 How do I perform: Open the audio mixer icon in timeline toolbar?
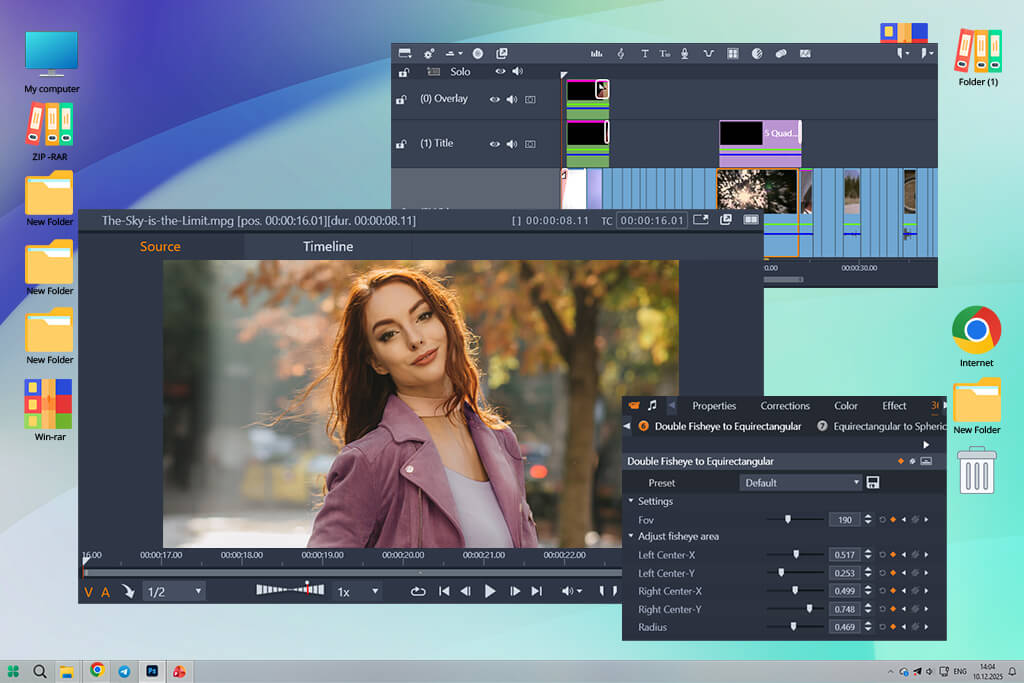click(x=596, y=54)
